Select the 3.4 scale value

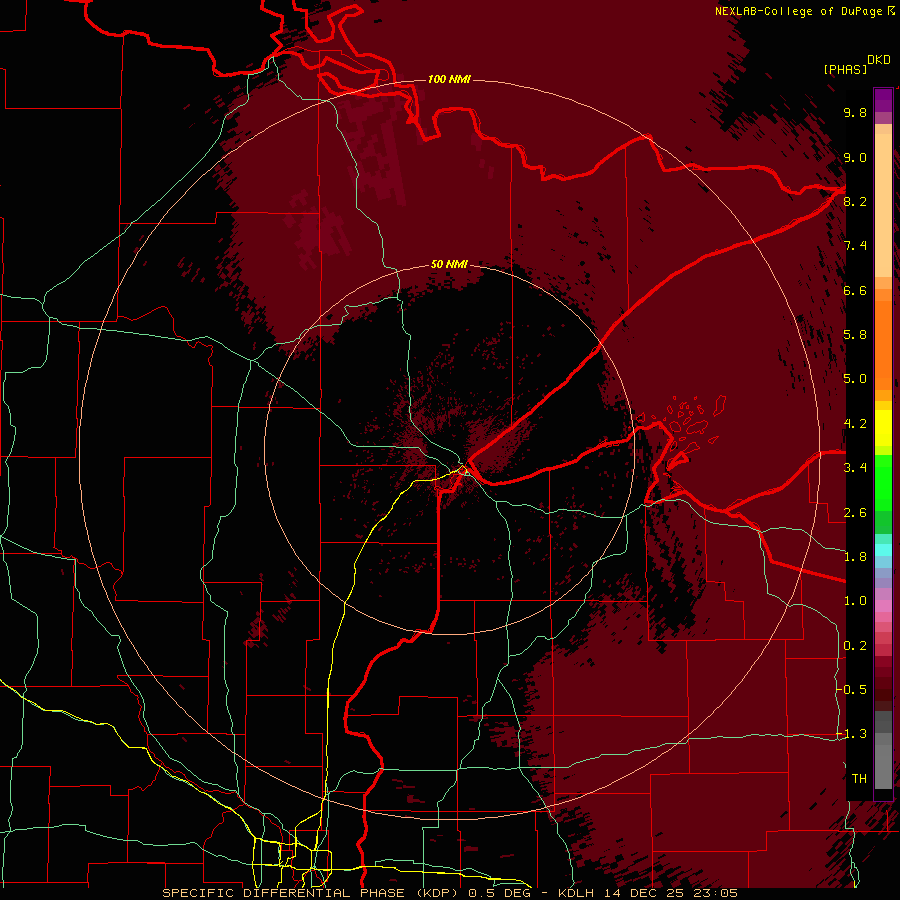[855, 468]
